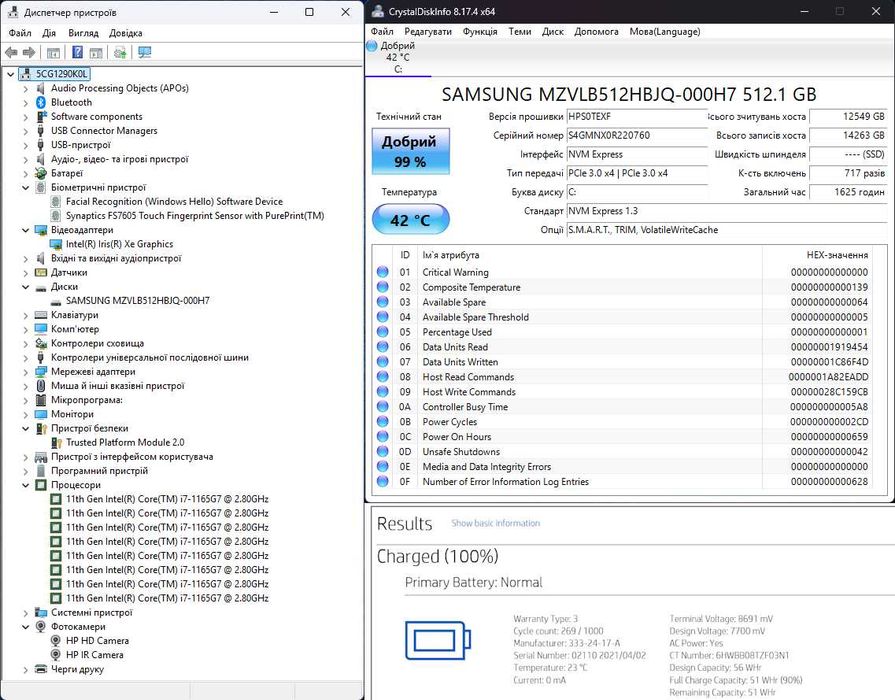Click the CrystalDiskInfo title bar app icon
The width and height of the screenshot is (895, 700).
pyautogui.click(x=377, y=11)
